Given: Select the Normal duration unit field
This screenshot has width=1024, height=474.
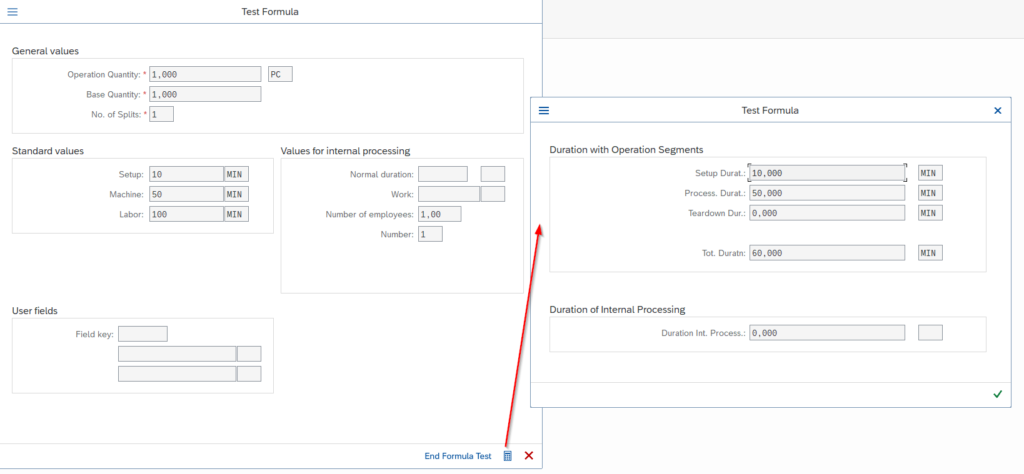Looking at the screenshot, I should (x=493, y=174).
